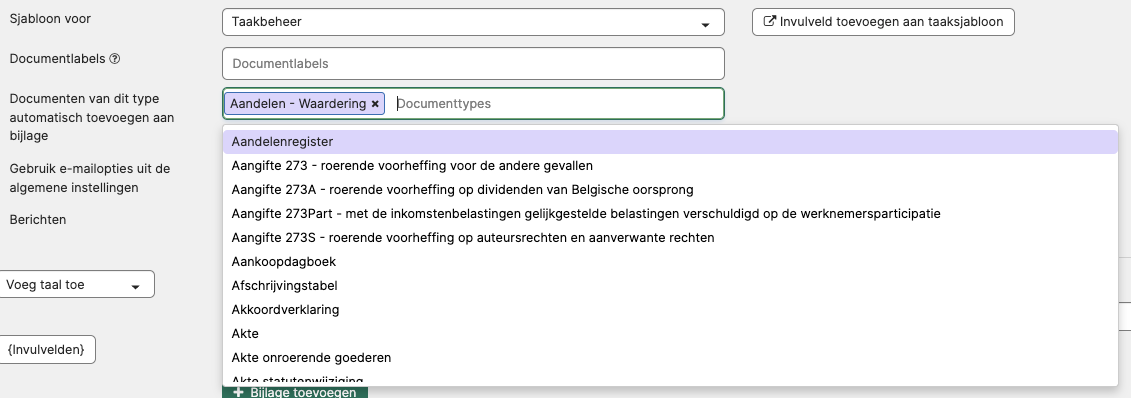This screenshot has width=1131, height=398.
Task: Select the Akte option
Action: 670,334
